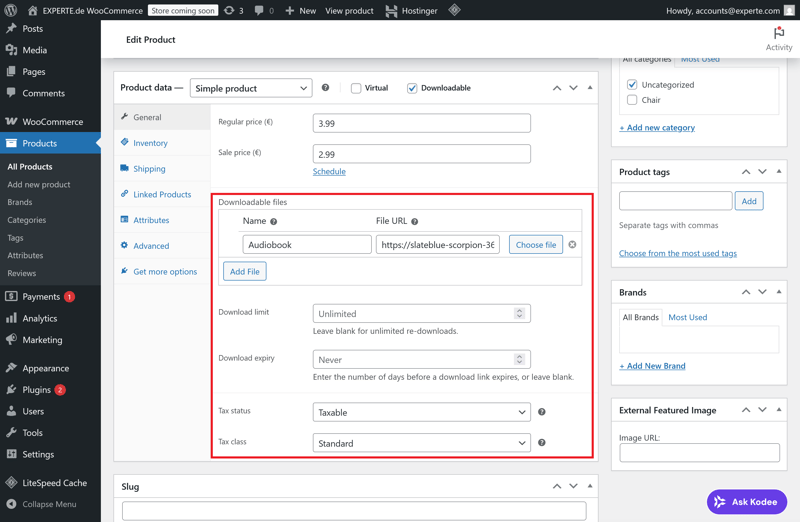Click the Schedule sale price link
Viewport: 800px width, 522px height.
pyautogui.click(x=329, y=172)
